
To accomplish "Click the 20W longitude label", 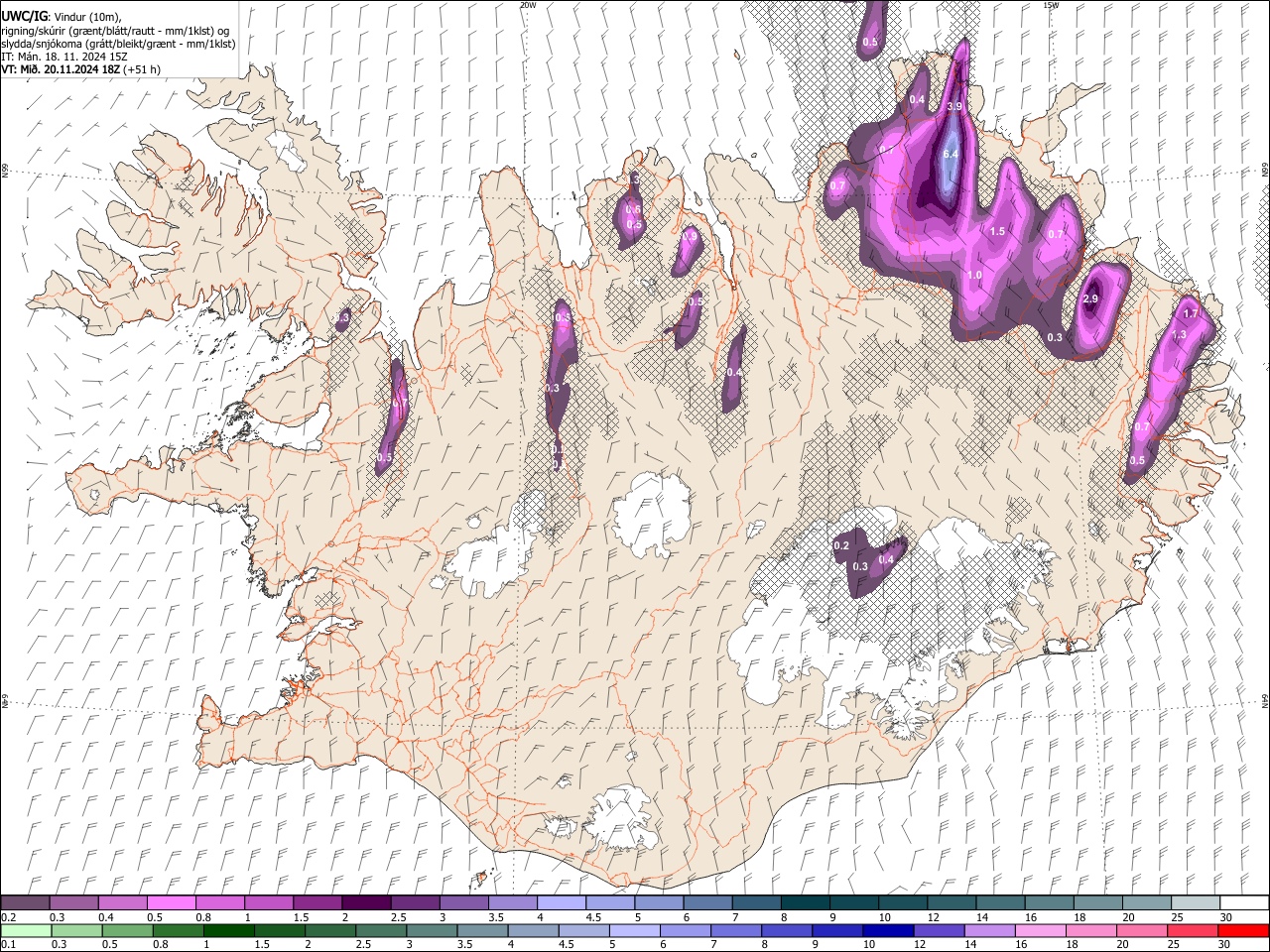I will pyautogui.click(x=528, y=5).
